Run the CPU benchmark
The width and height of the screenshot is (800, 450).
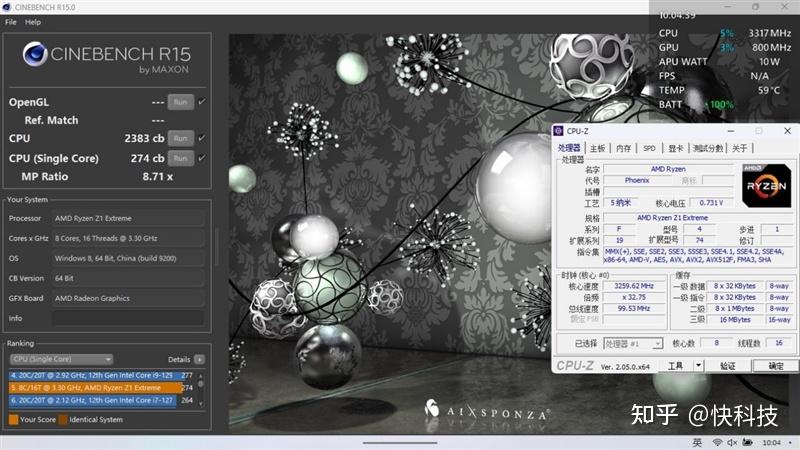(x=181, y=138)
